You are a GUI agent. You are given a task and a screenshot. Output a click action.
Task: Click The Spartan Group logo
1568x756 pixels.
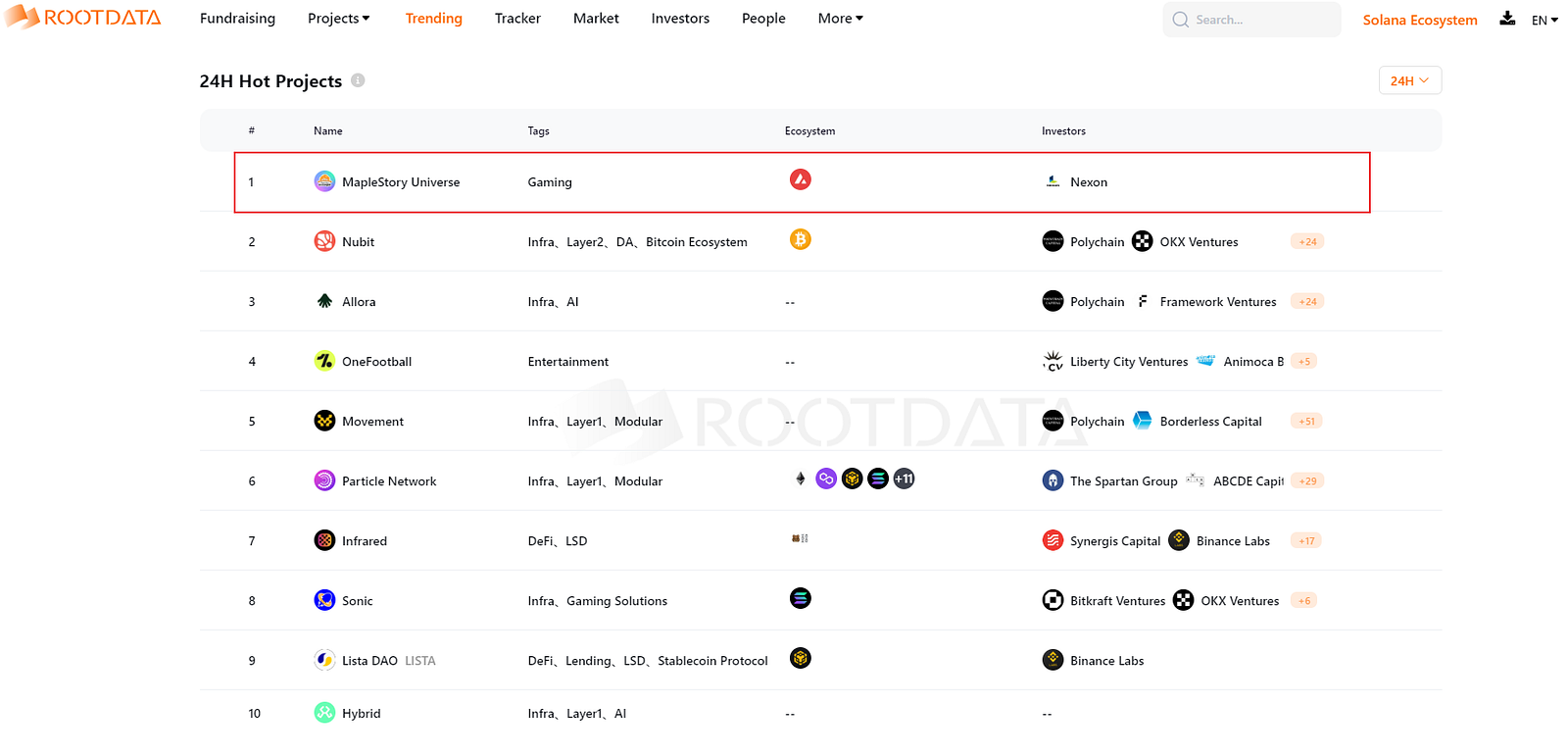(1053, 480)
